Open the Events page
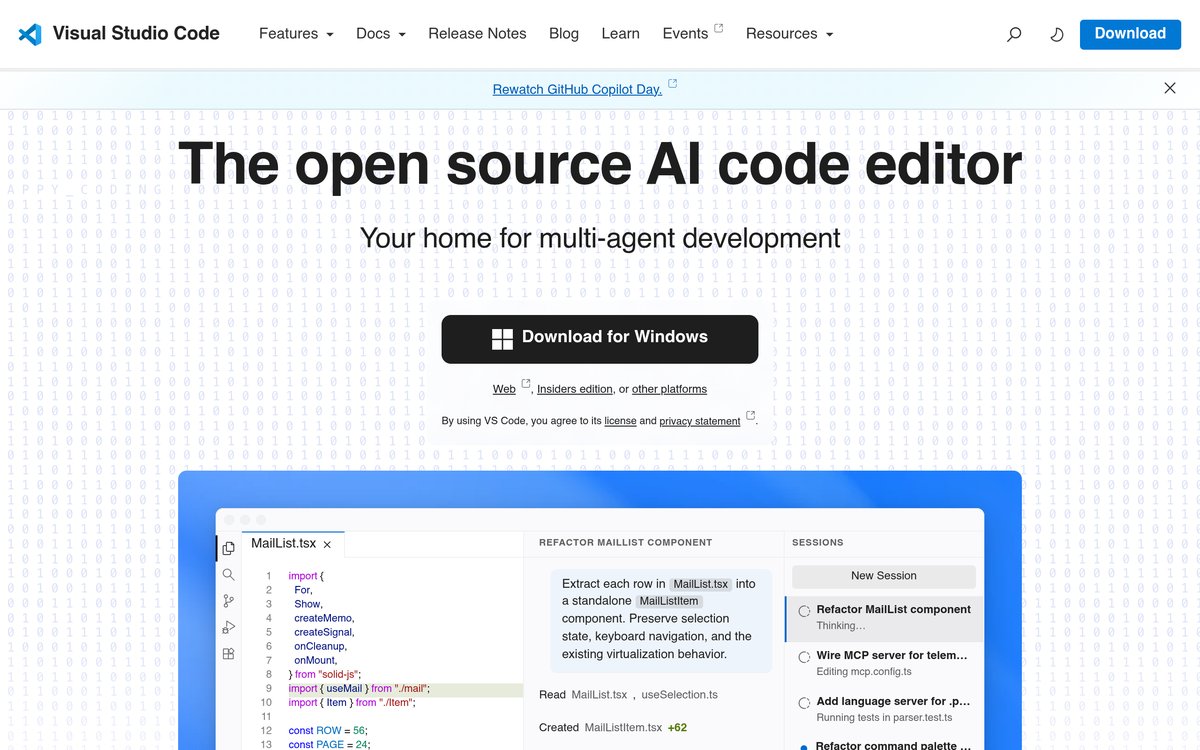This screenshot has height=750, width=1200. (685, 34)
